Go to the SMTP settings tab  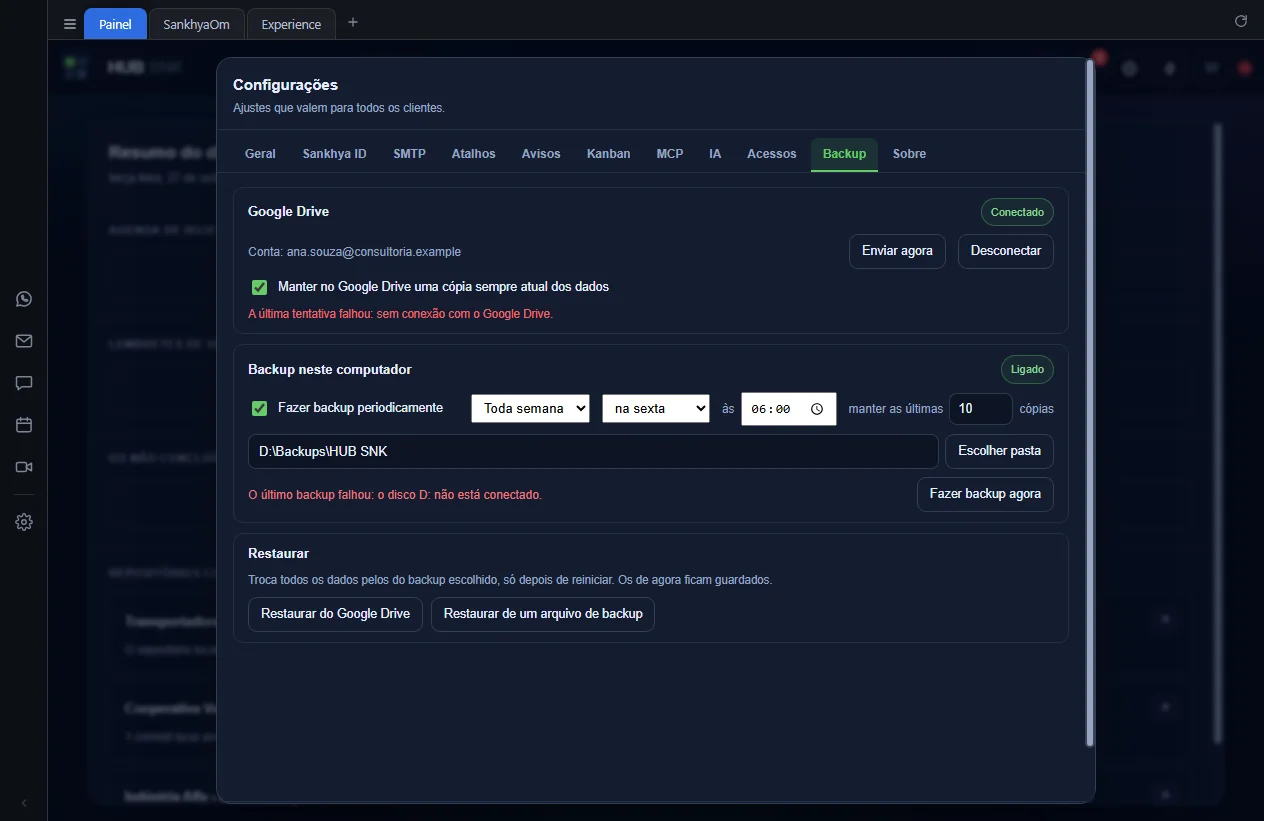410,154
